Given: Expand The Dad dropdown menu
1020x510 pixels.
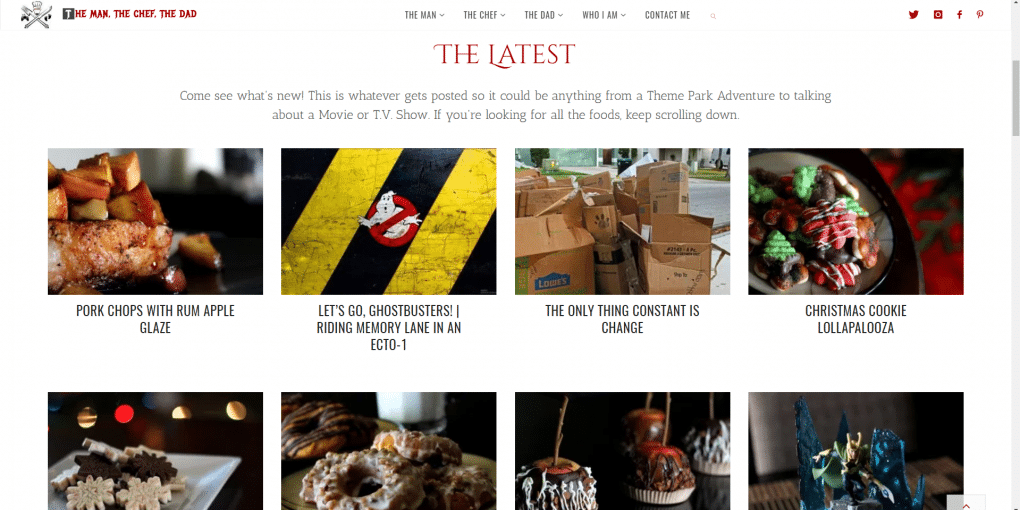Looking at the screenshot, I should tap(544, 15).
